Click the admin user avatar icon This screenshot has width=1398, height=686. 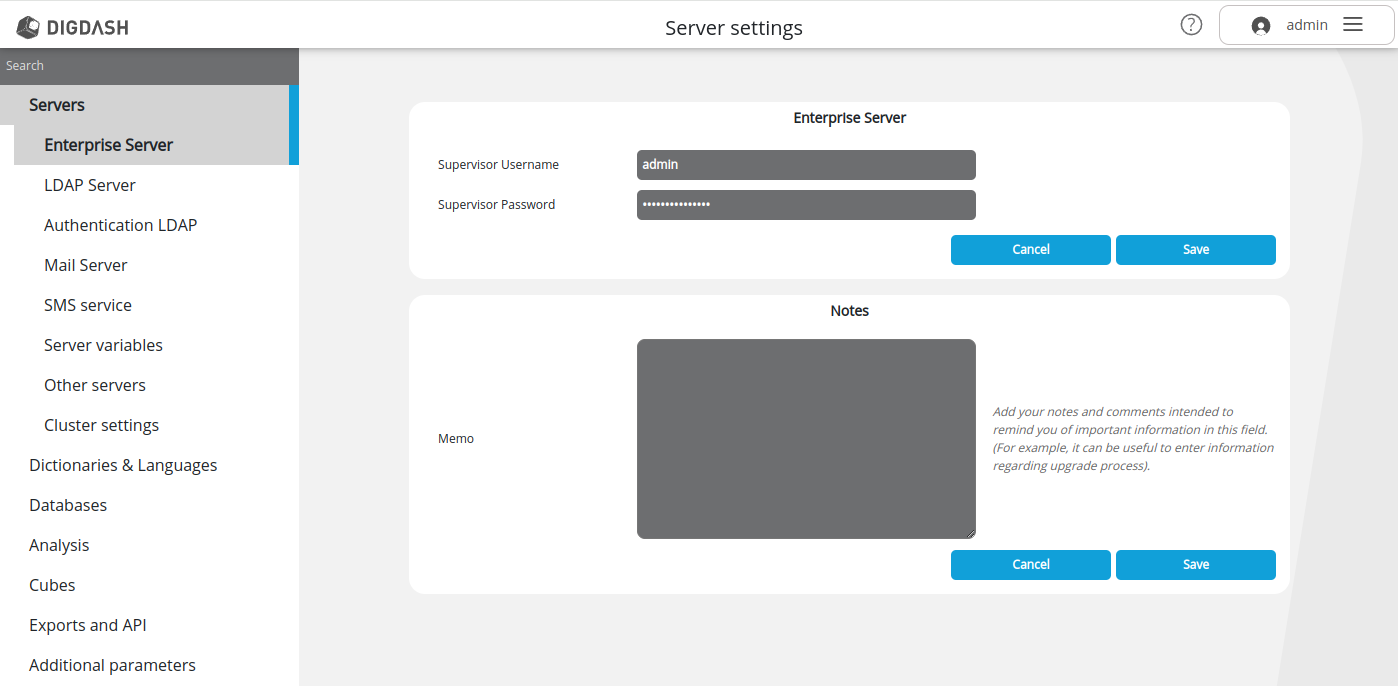tap(1262, 24)
